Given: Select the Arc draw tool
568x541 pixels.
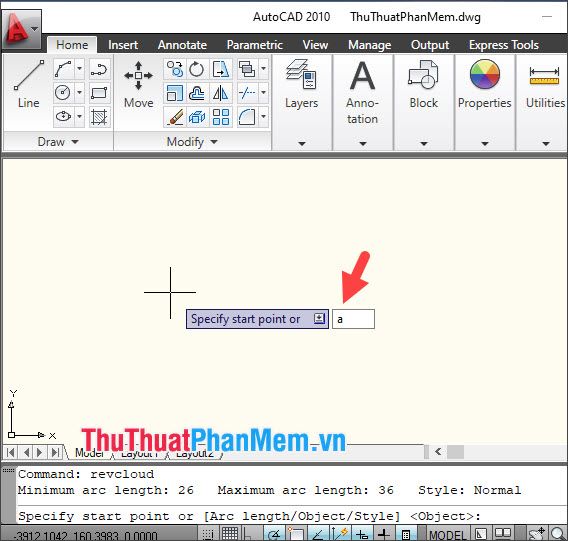Looking at the screenshot, I should pyautogui.click(x=63, y=69).
